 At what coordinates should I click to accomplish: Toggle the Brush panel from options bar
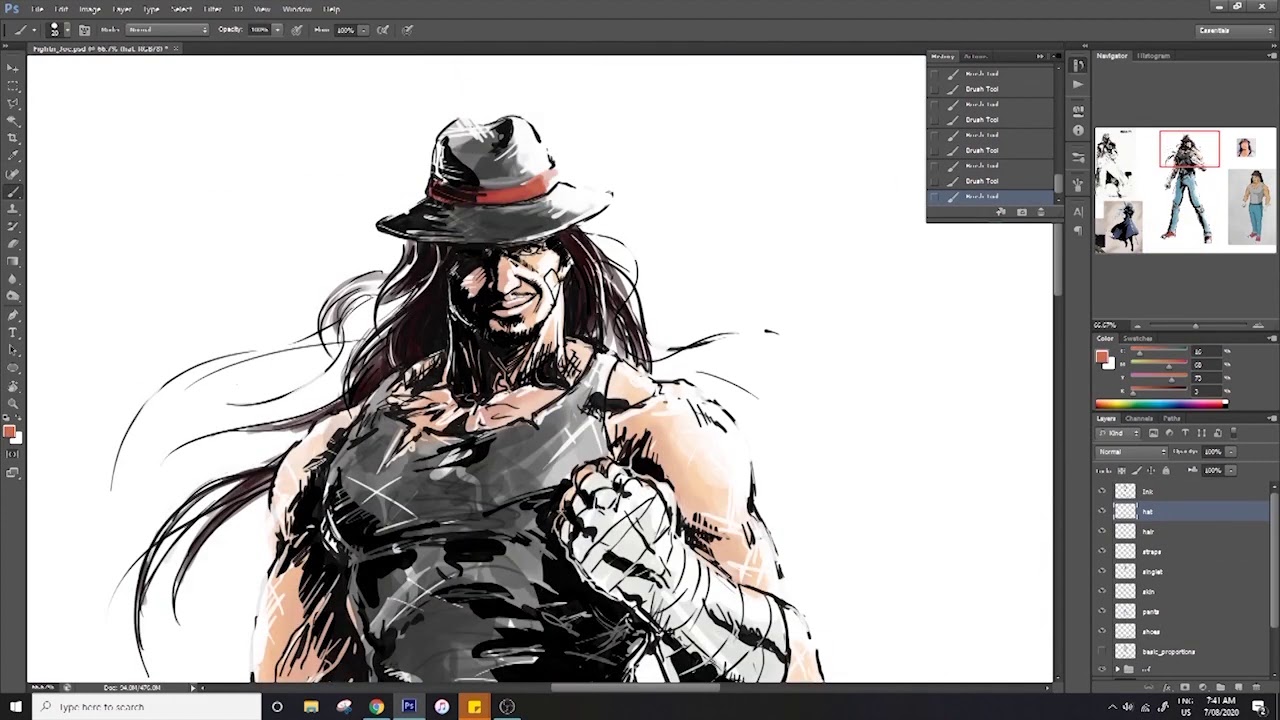pos(85,30)
